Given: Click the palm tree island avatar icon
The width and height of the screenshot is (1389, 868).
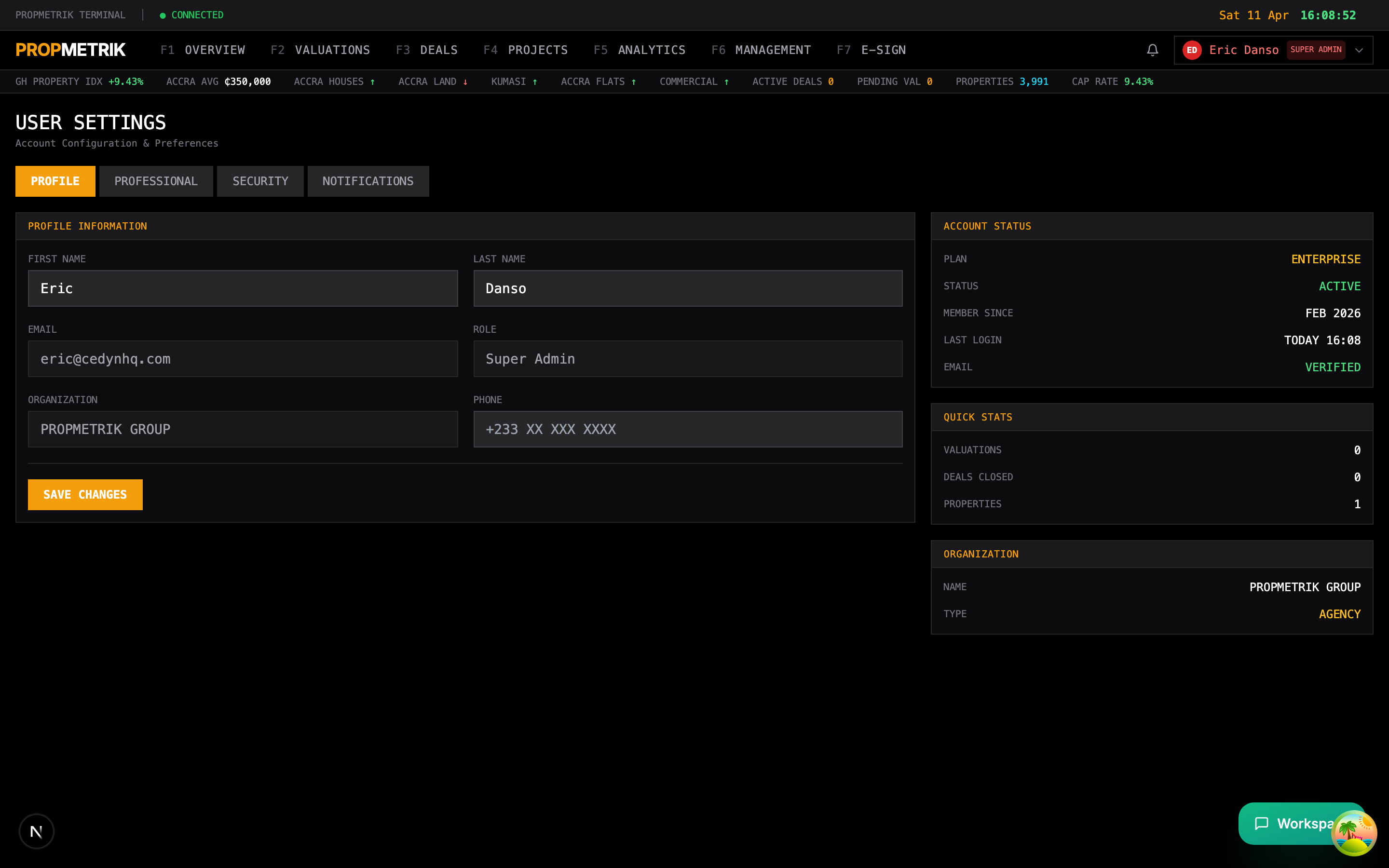Looking at the screenshot, I should coord(1353,833).
